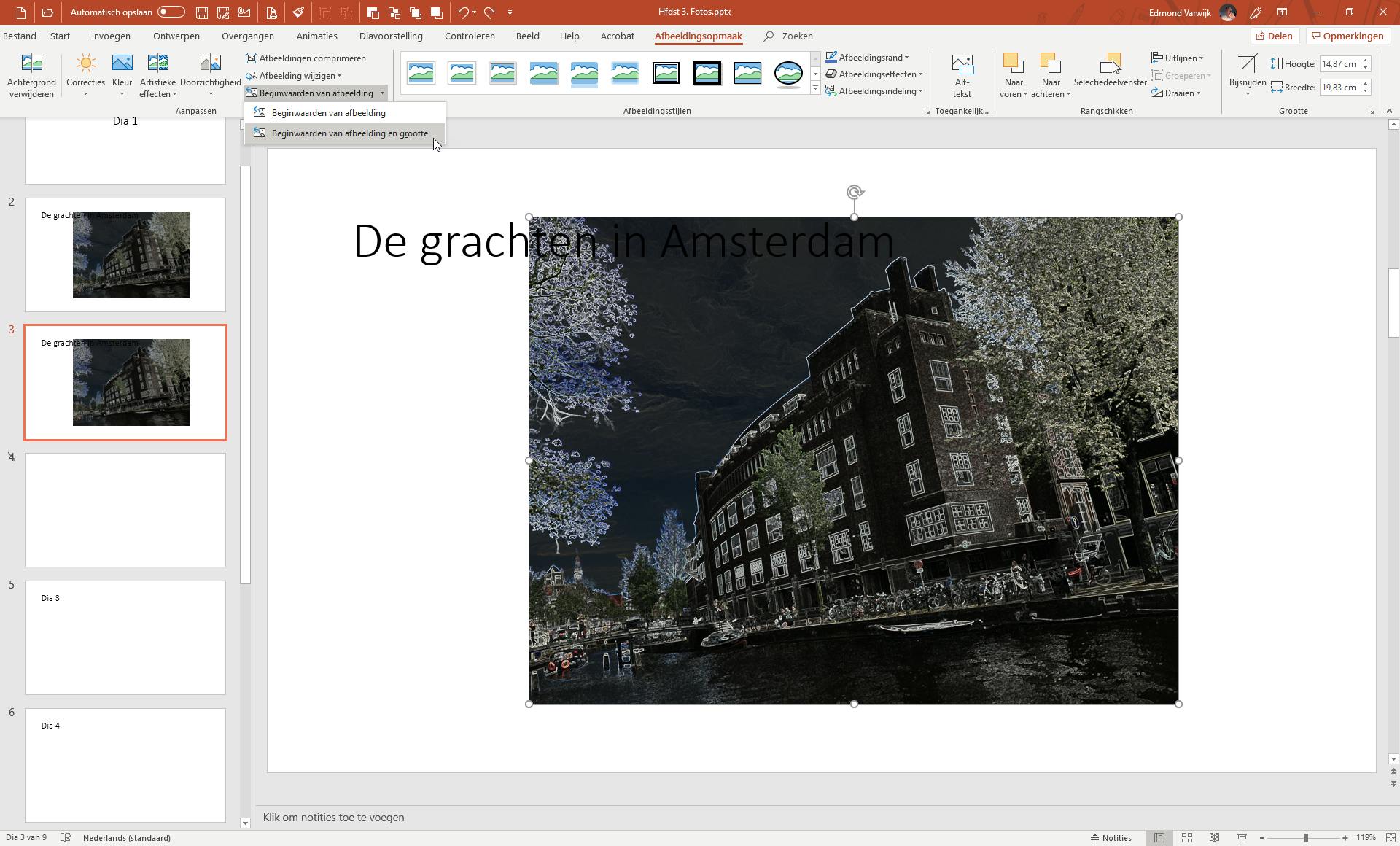The height and width of the screenshot is (846, 1400).
Task: Click the Delen share button
Action: coord(1274,36)
